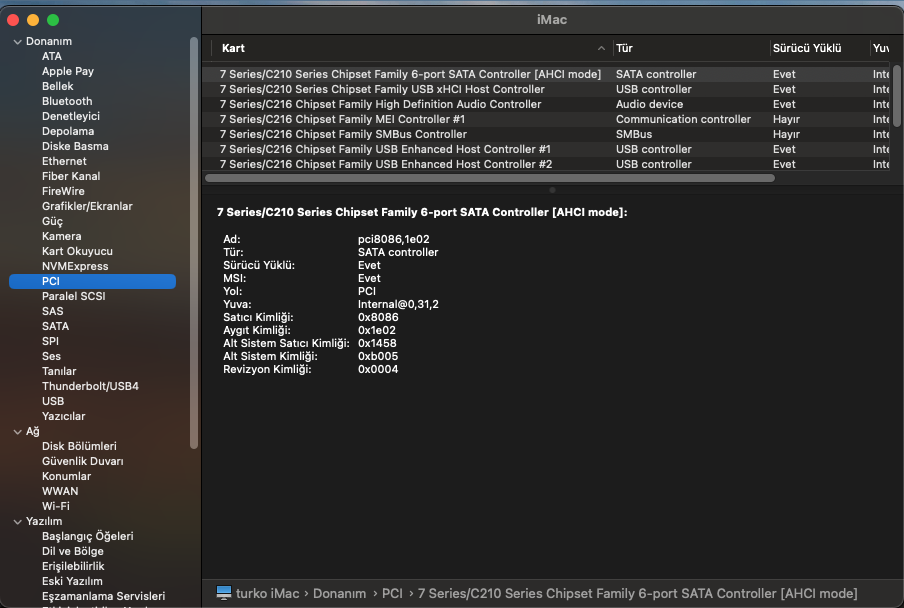Select NVMExpress from the sidebar

click(x=75, y=266)
